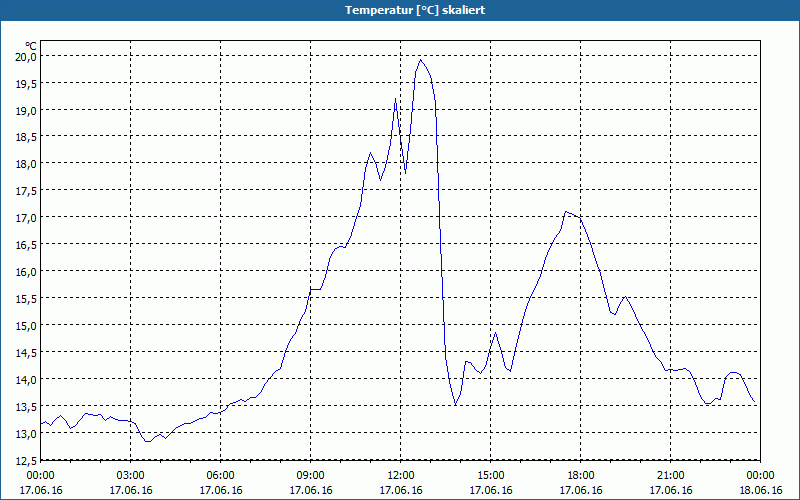Click the 14,0 y-axis label
The height and width of the screenshot is (500, 800).
coord(24,380)
